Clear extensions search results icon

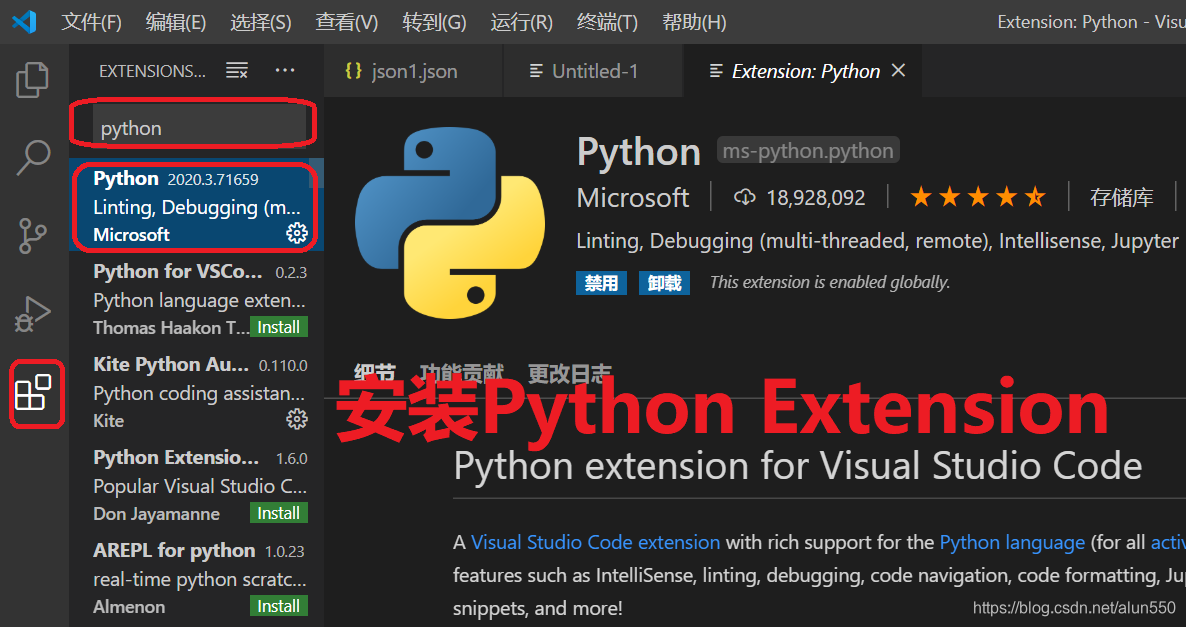pos(237,70)
